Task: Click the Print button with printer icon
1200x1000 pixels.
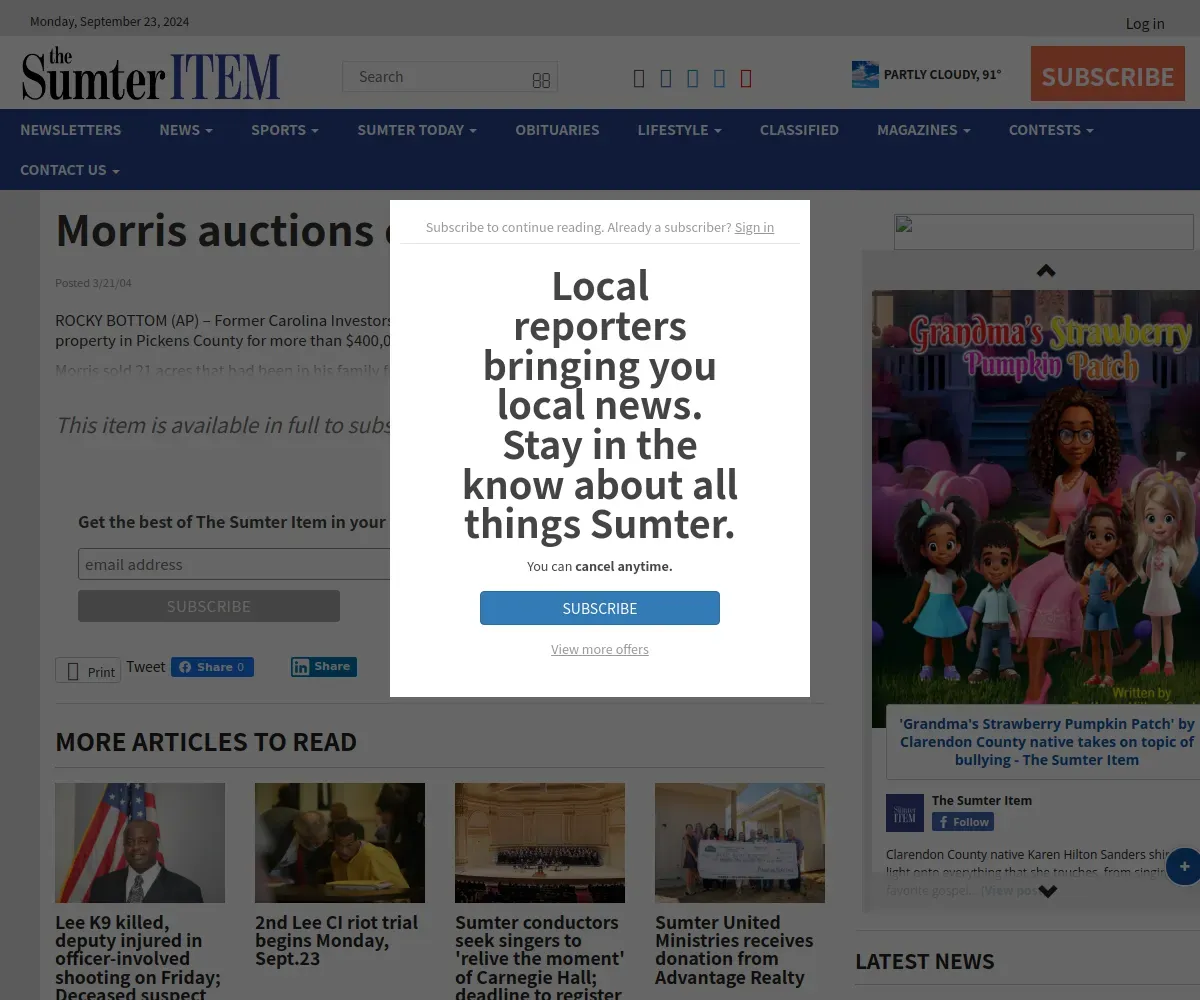Action: click(x=88, y=671)
